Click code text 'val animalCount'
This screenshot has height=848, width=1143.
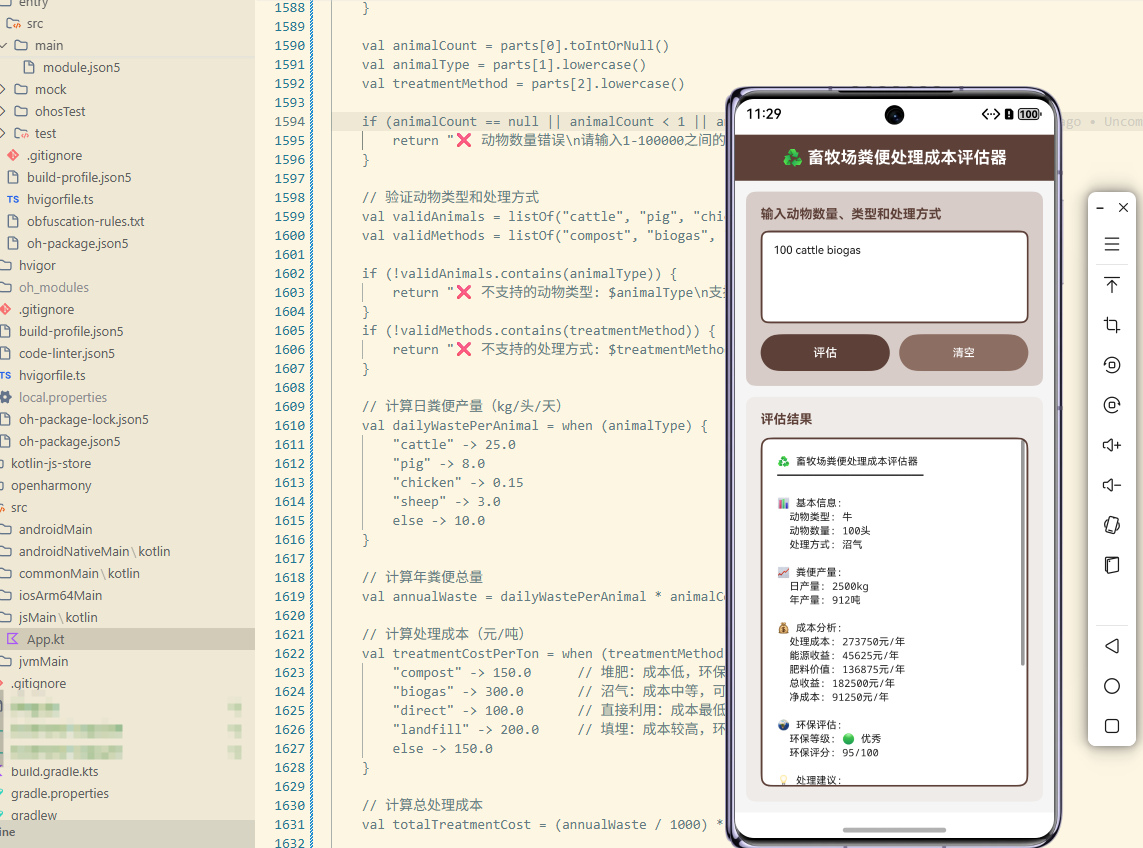[419, 46]
